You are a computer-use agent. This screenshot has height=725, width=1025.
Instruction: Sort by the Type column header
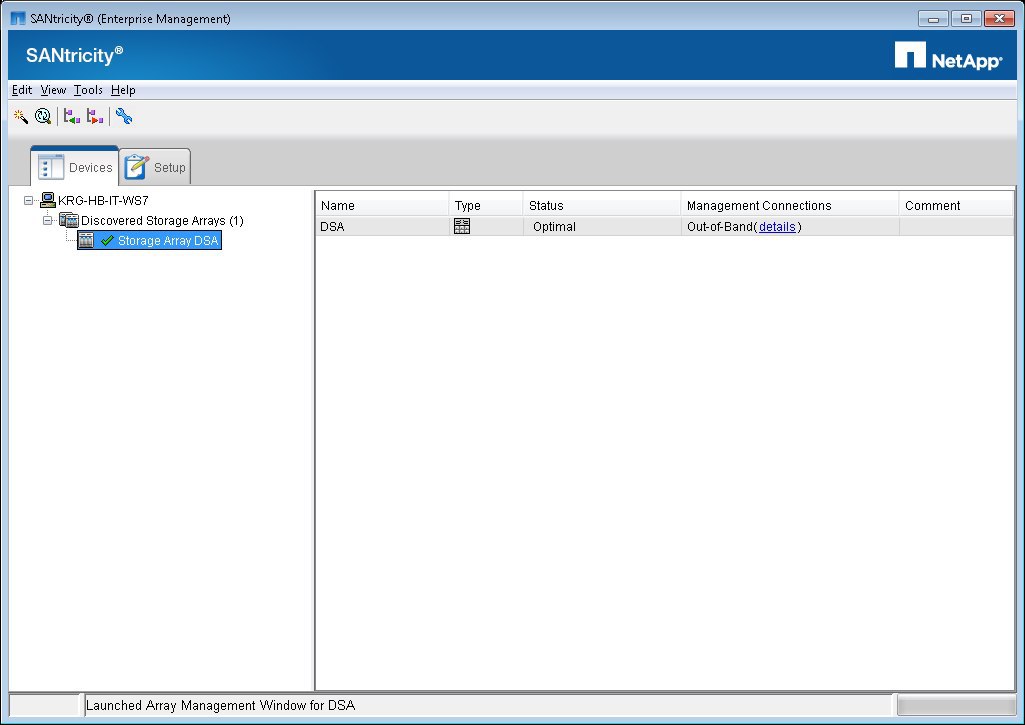coord(486,205)
